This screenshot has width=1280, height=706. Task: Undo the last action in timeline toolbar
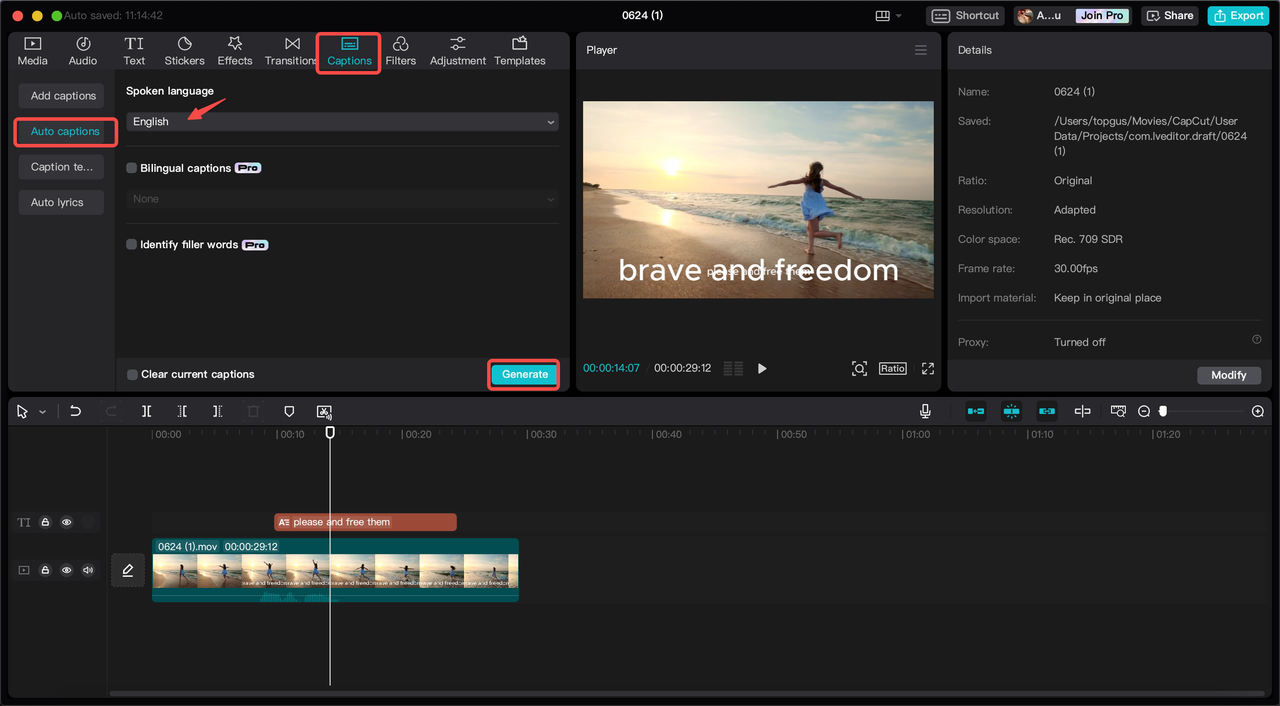(75, 411)
